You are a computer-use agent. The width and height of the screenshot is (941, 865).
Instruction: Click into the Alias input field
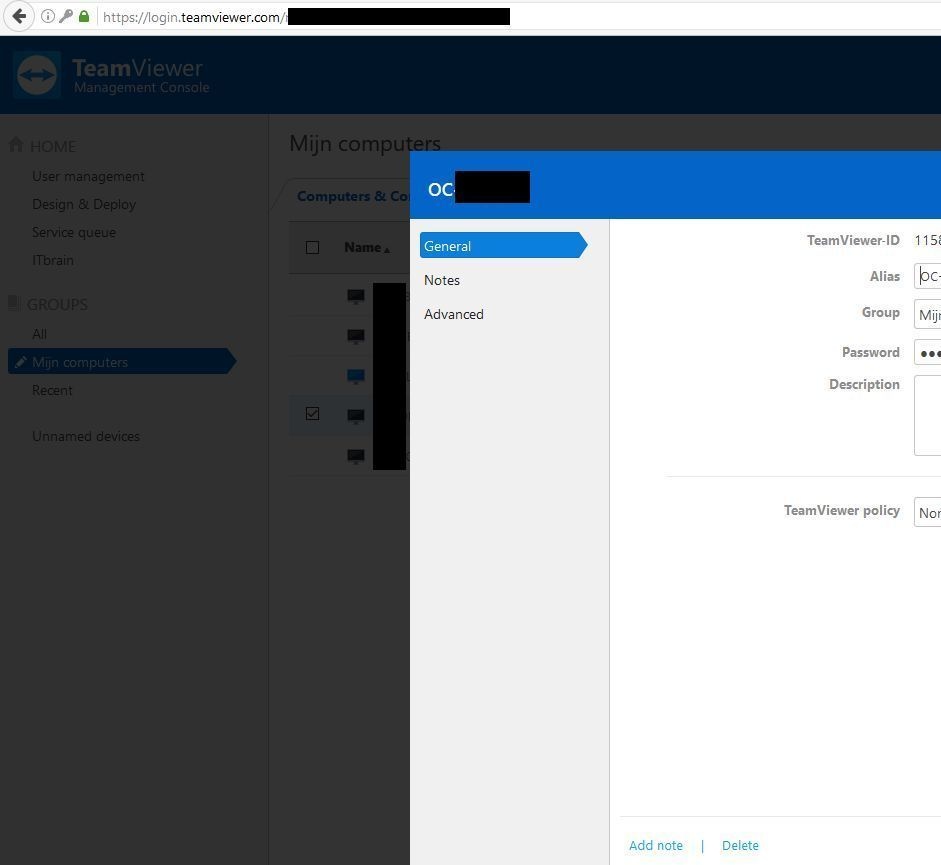927,276
